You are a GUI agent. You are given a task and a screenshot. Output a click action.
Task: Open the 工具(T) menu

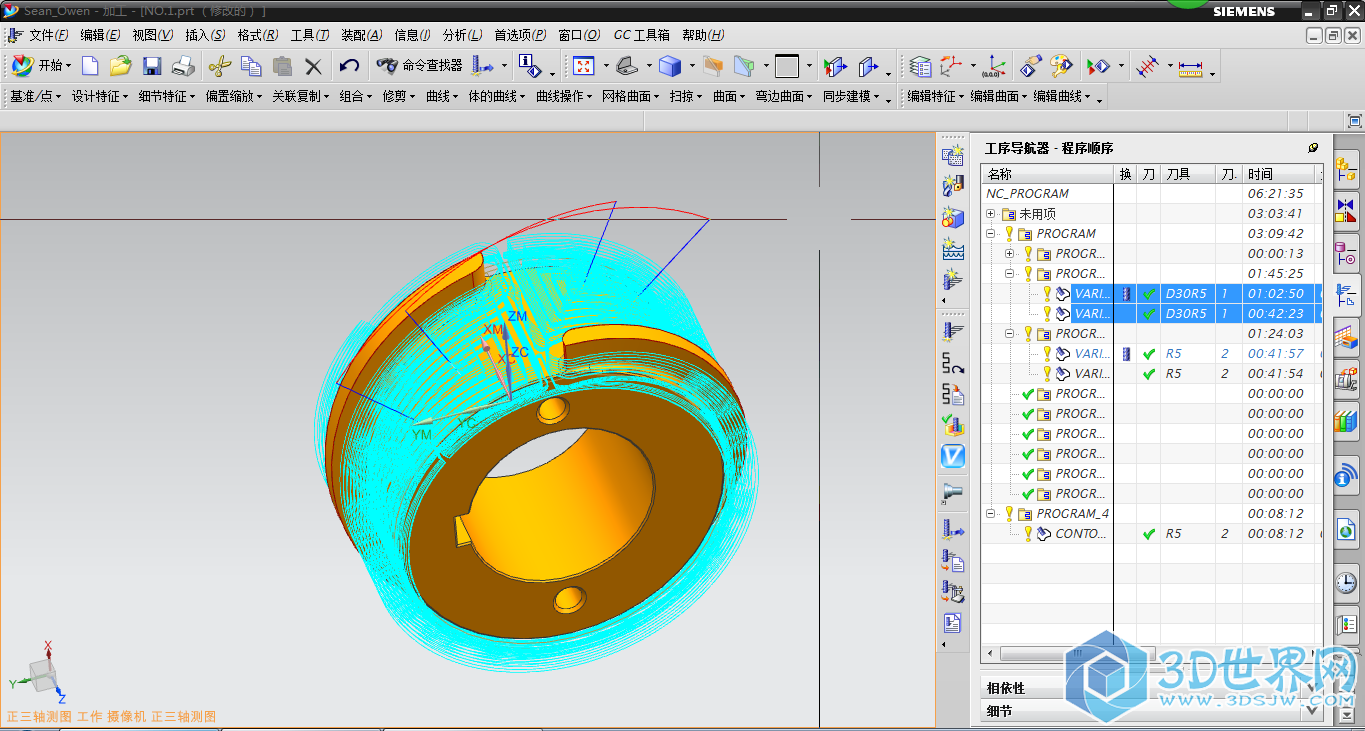point(310,35)
